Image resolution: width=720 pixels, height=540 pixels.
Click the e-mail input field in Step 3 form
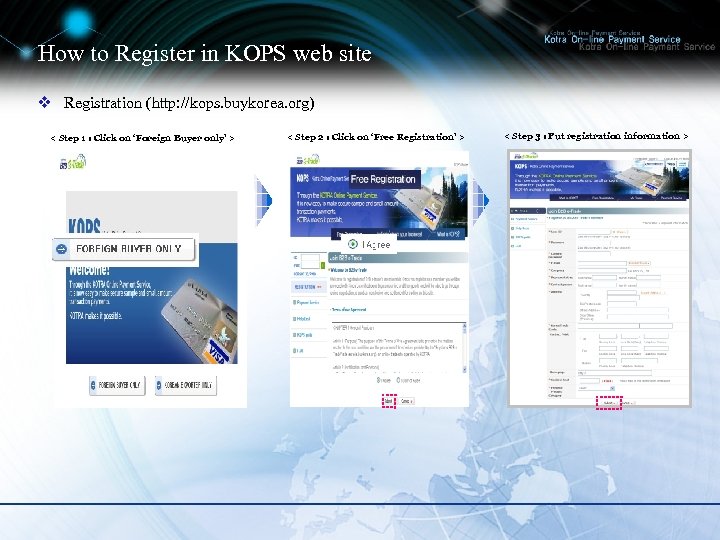point(602,263)
